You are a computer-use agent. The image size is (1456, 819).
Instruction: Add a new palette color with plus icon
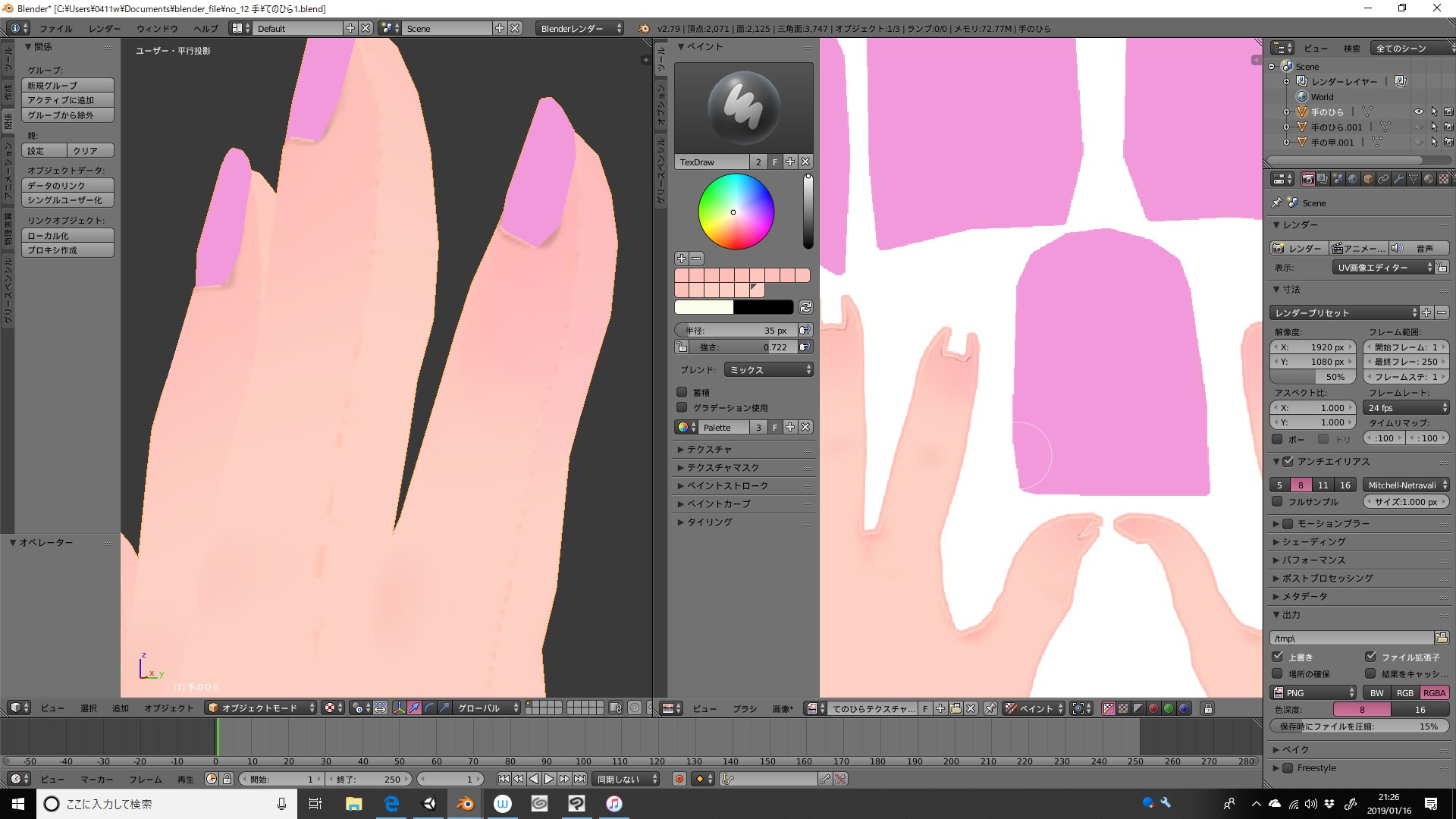[682, 259]
